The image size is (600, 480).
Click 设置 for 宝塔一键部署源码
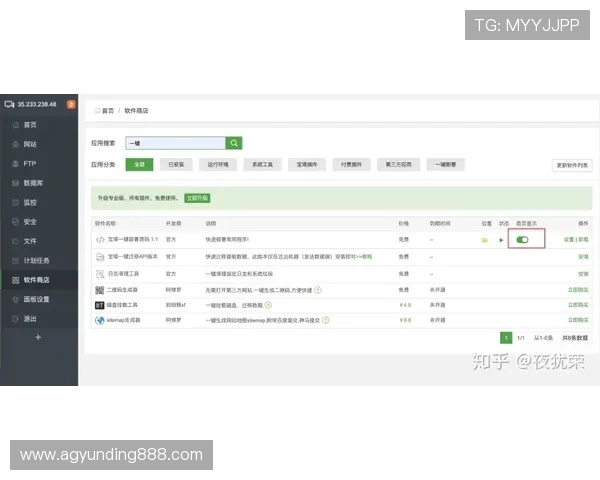[569, 240]
